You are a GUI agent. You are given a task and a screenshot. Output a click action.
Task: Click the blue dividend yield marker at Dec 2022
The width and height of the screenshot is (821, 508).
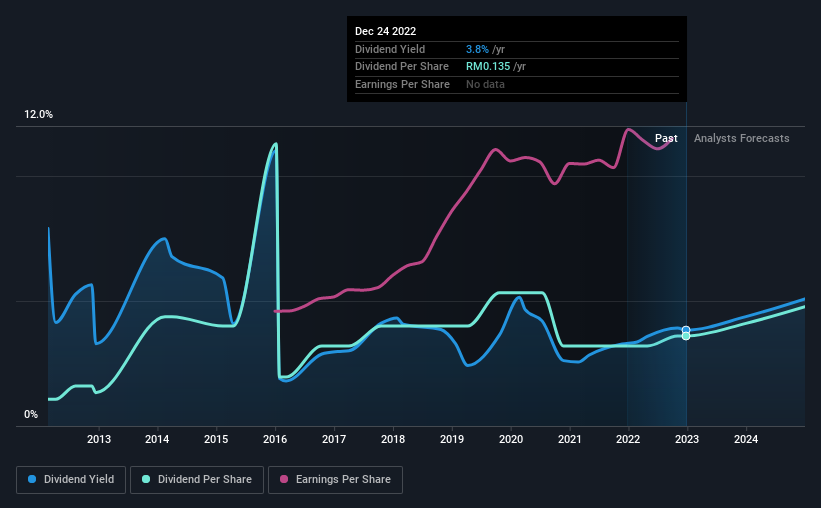click(686, 330)
